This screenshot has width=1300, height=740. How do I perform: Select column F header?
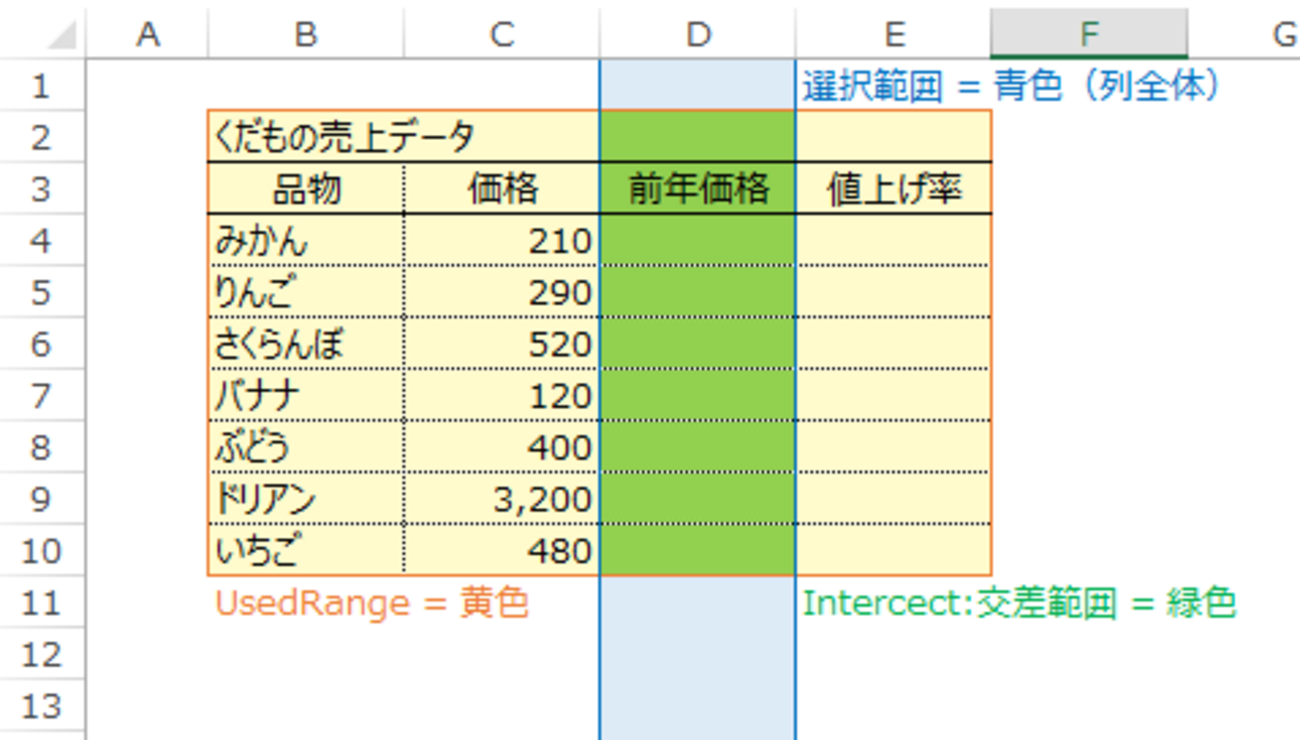1089,34
